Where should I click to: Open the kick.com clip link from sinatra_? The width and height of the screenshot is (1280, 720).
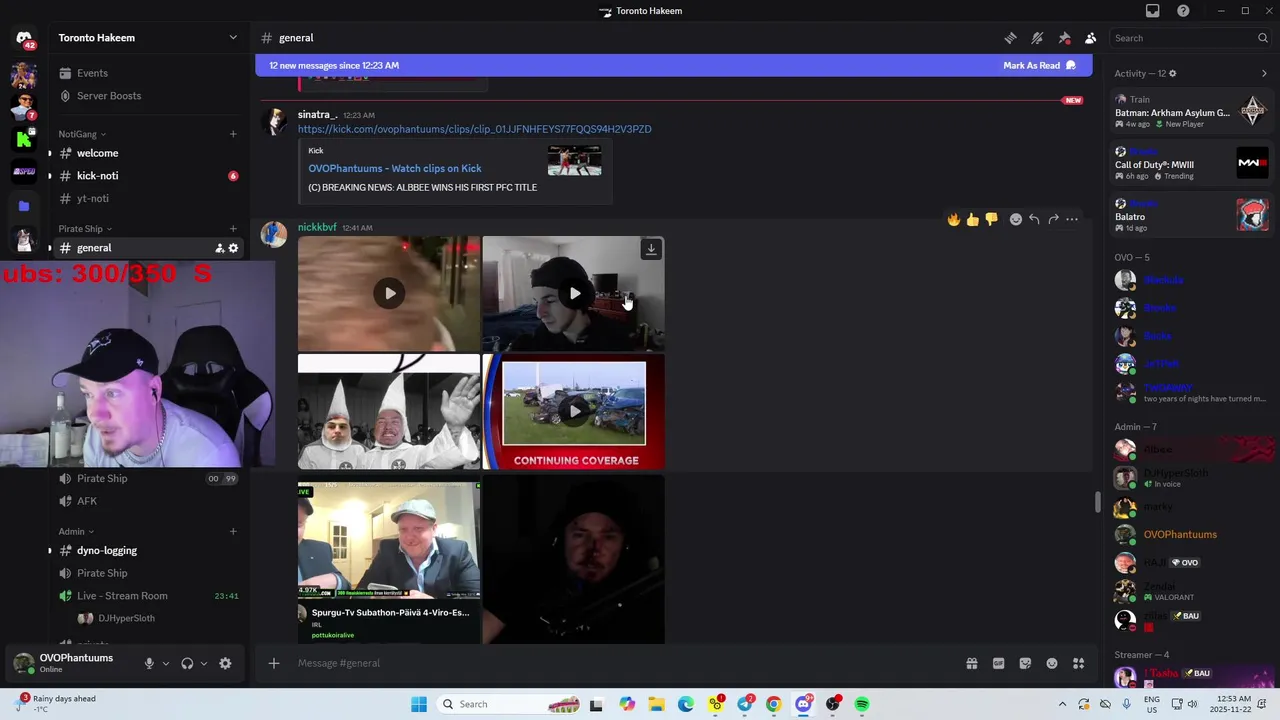point(474,129)
